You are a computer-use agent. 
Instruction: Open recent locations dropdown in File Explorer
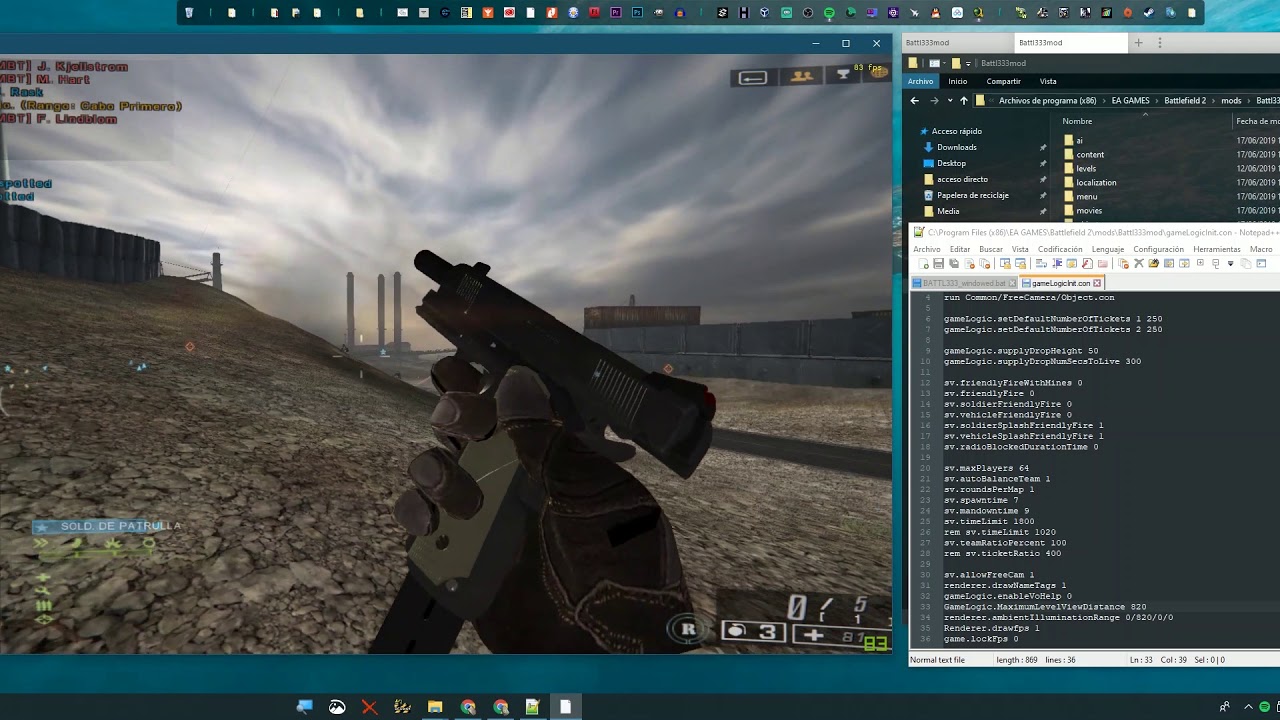click(x=949, y=101)
